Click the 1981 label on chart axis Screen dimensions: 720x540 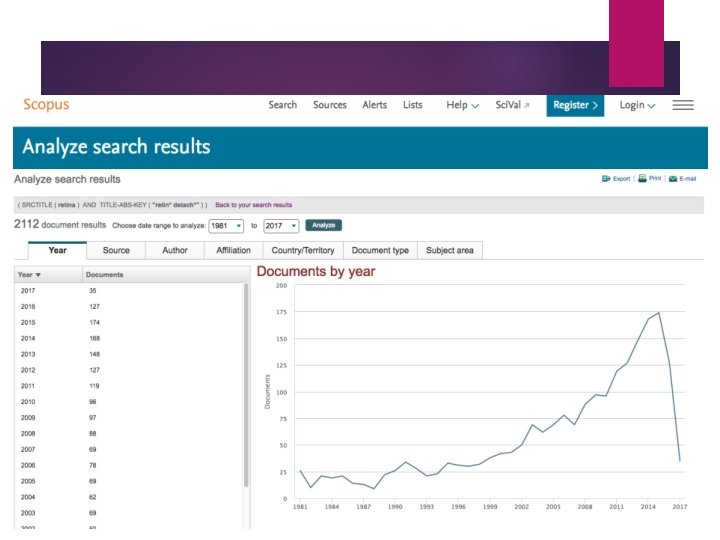[x=300, y=506]
